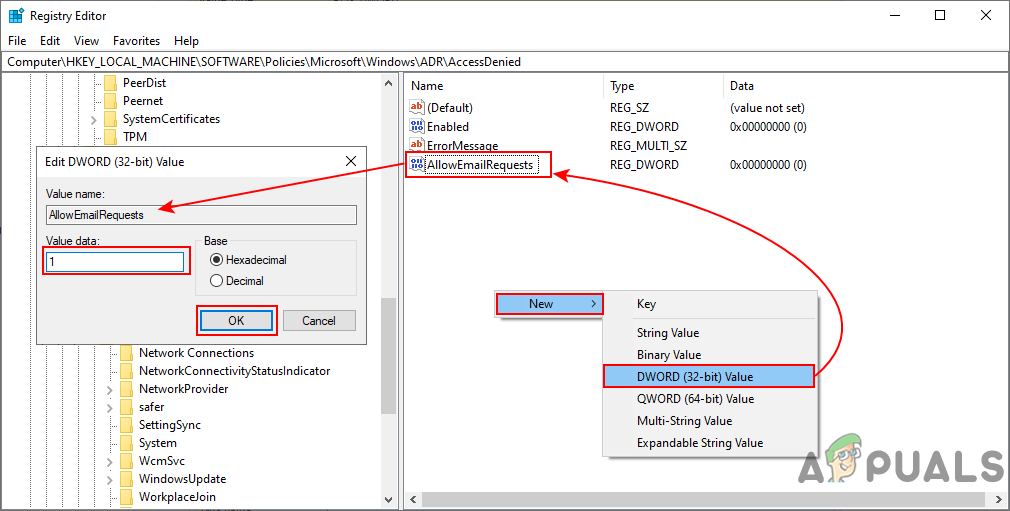This screenshot has width=1010, height=511.
Task: Choose QWORD (64-bit) Value from submenu
Action: [x=710, y=399]
